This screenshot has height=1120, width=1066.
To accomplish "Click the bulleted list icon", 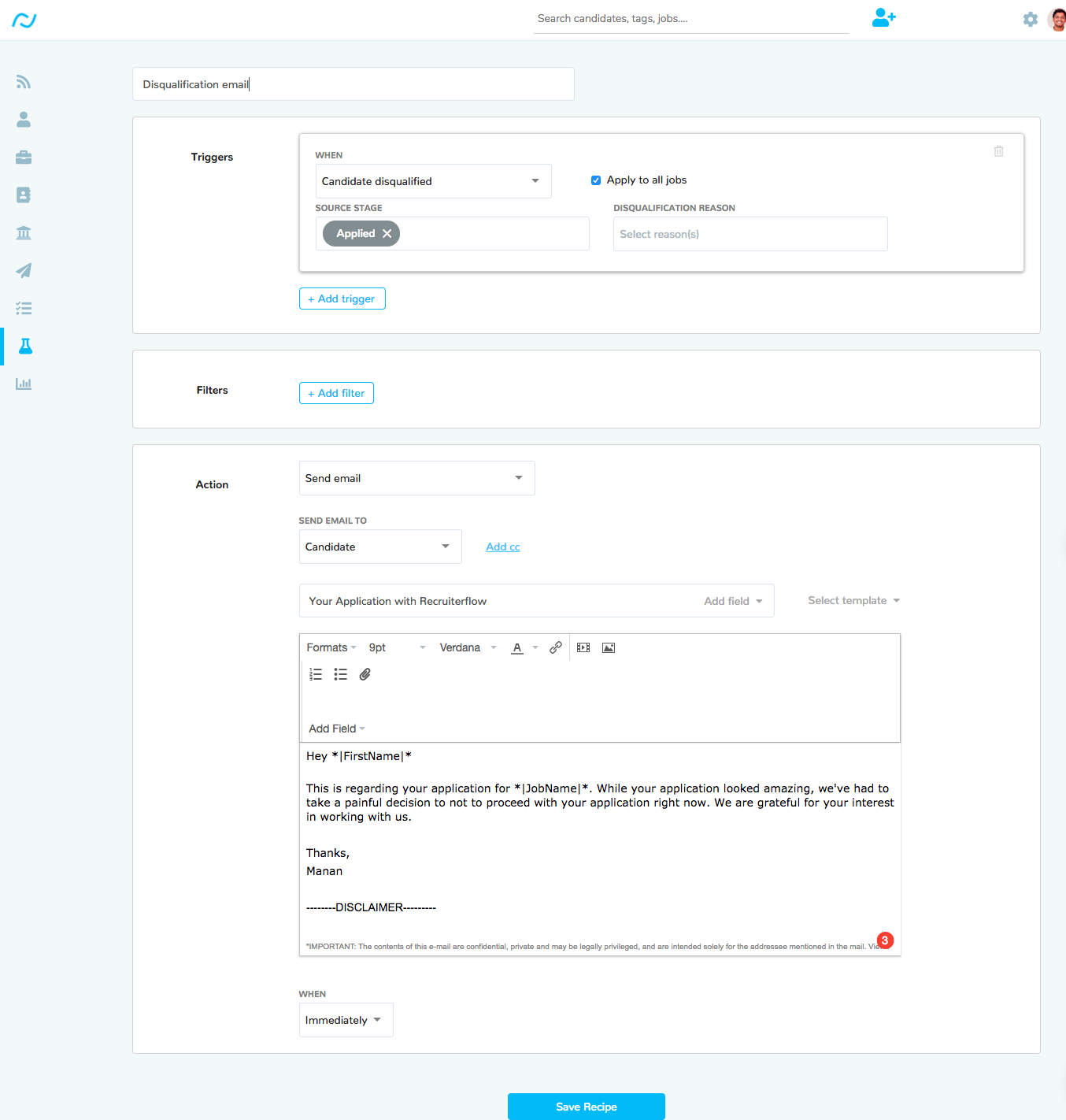I will point(340,674).
